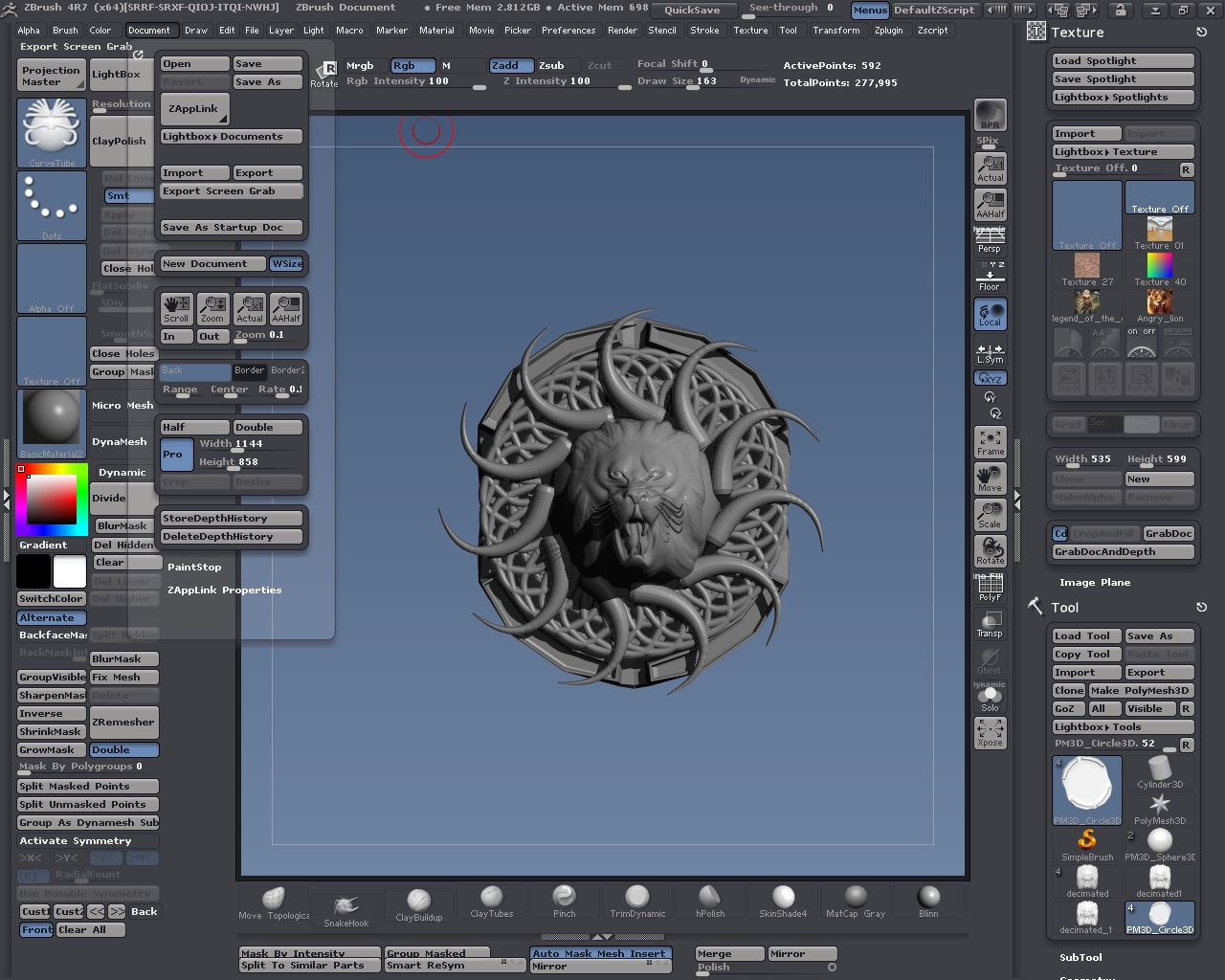1225x980 pixels.
Task: Select the Angry_lion texture thumbnail
Action: (x=1160, y=305)
